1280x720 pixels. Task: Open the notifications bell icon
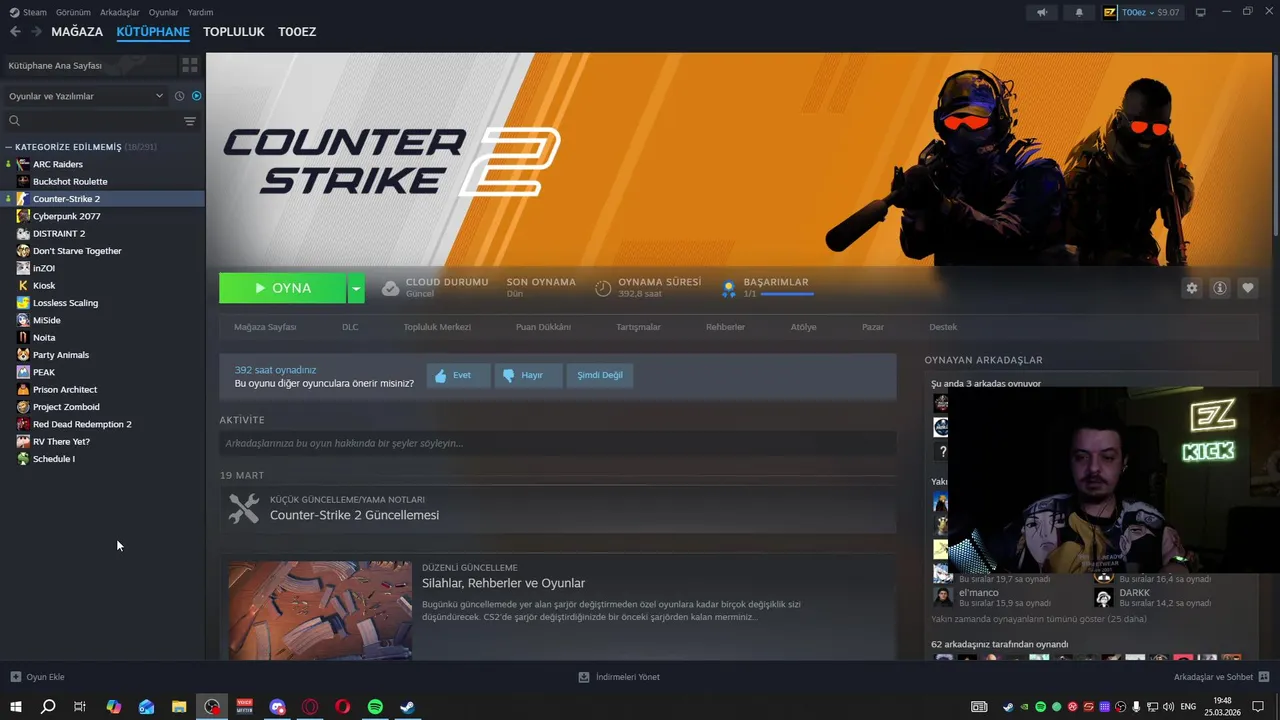(1079, 12)
